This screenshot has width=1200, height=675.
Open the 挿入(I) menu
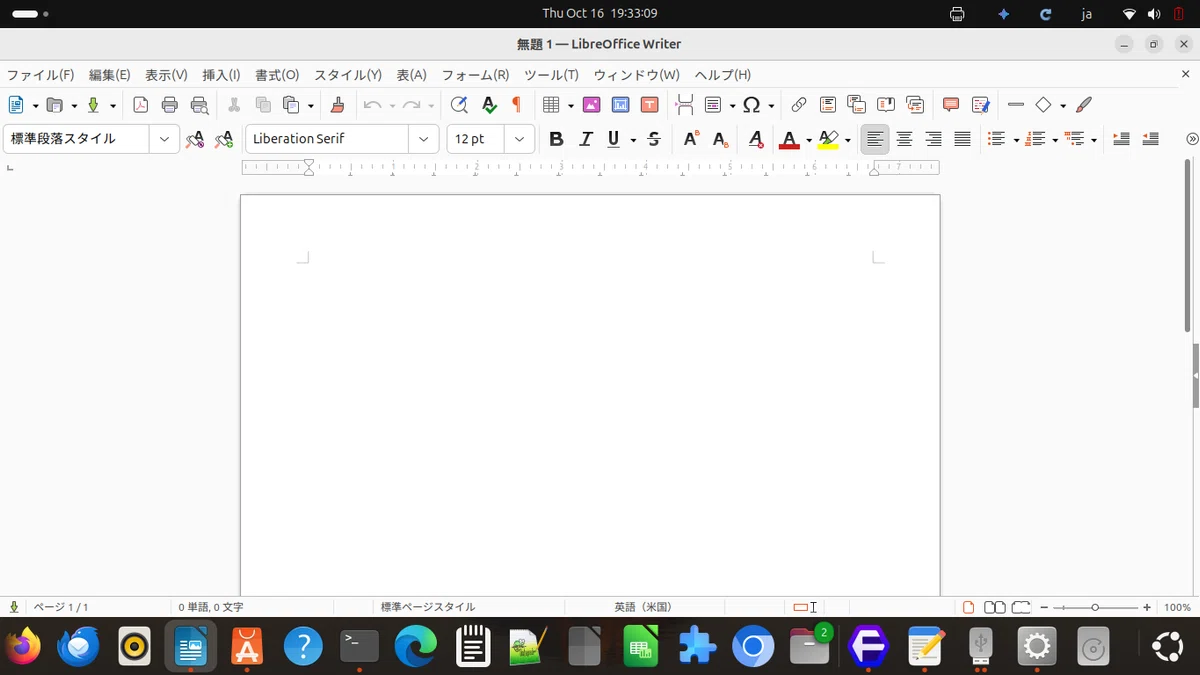pos(221,75)
